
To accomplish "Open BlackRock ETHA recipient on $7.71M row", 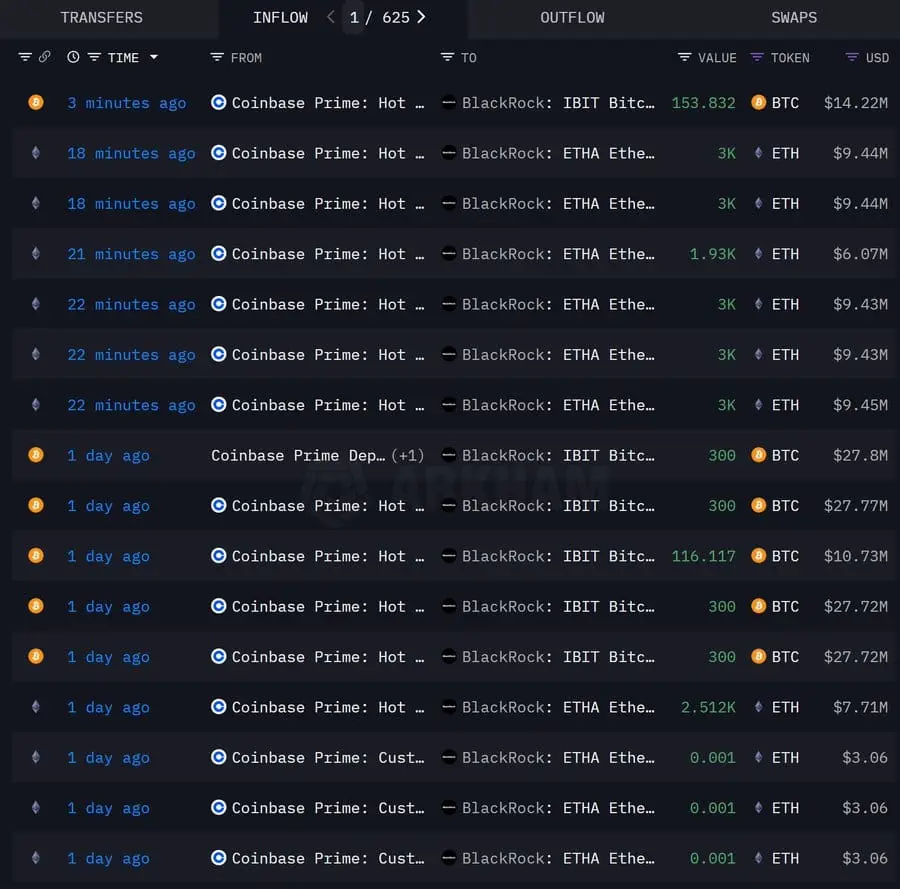I will (x=558, y=707).
